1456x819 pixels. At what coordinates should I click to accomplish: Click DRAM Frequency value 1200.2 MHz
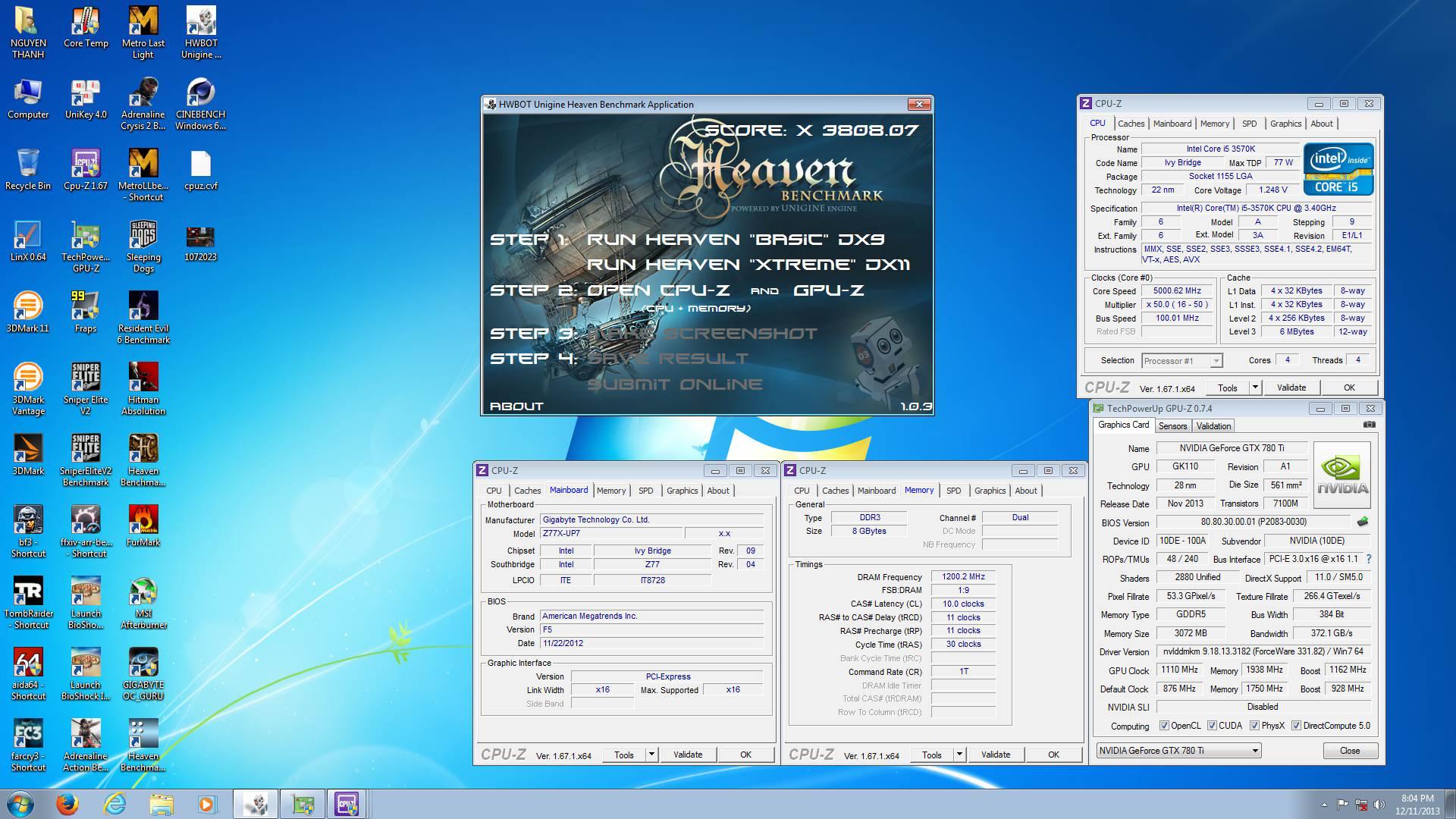click(x=963, y=576)
